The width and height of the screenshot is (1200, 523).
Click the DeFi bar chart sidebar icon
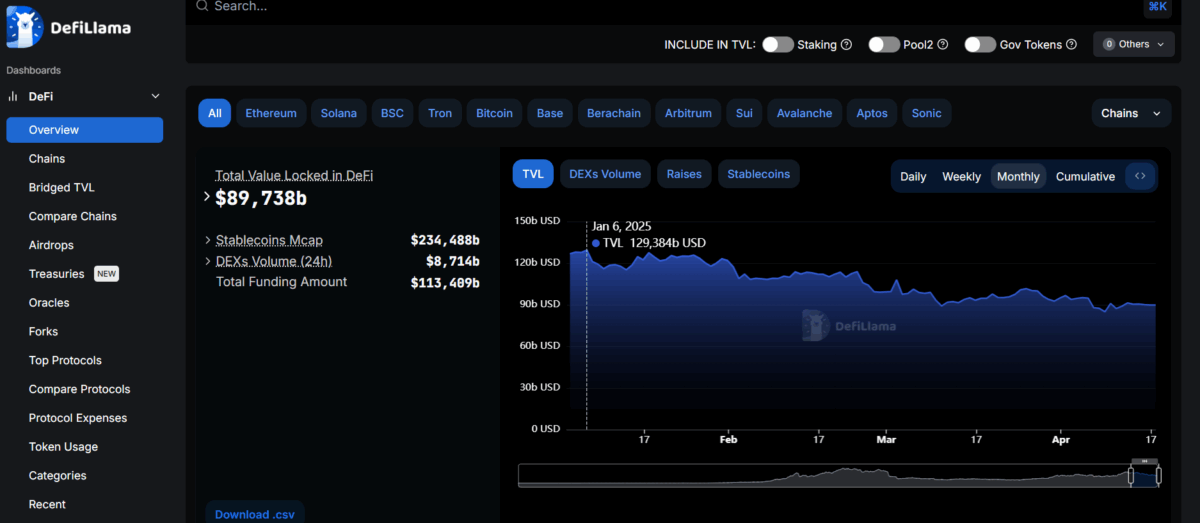coord(14,96)
